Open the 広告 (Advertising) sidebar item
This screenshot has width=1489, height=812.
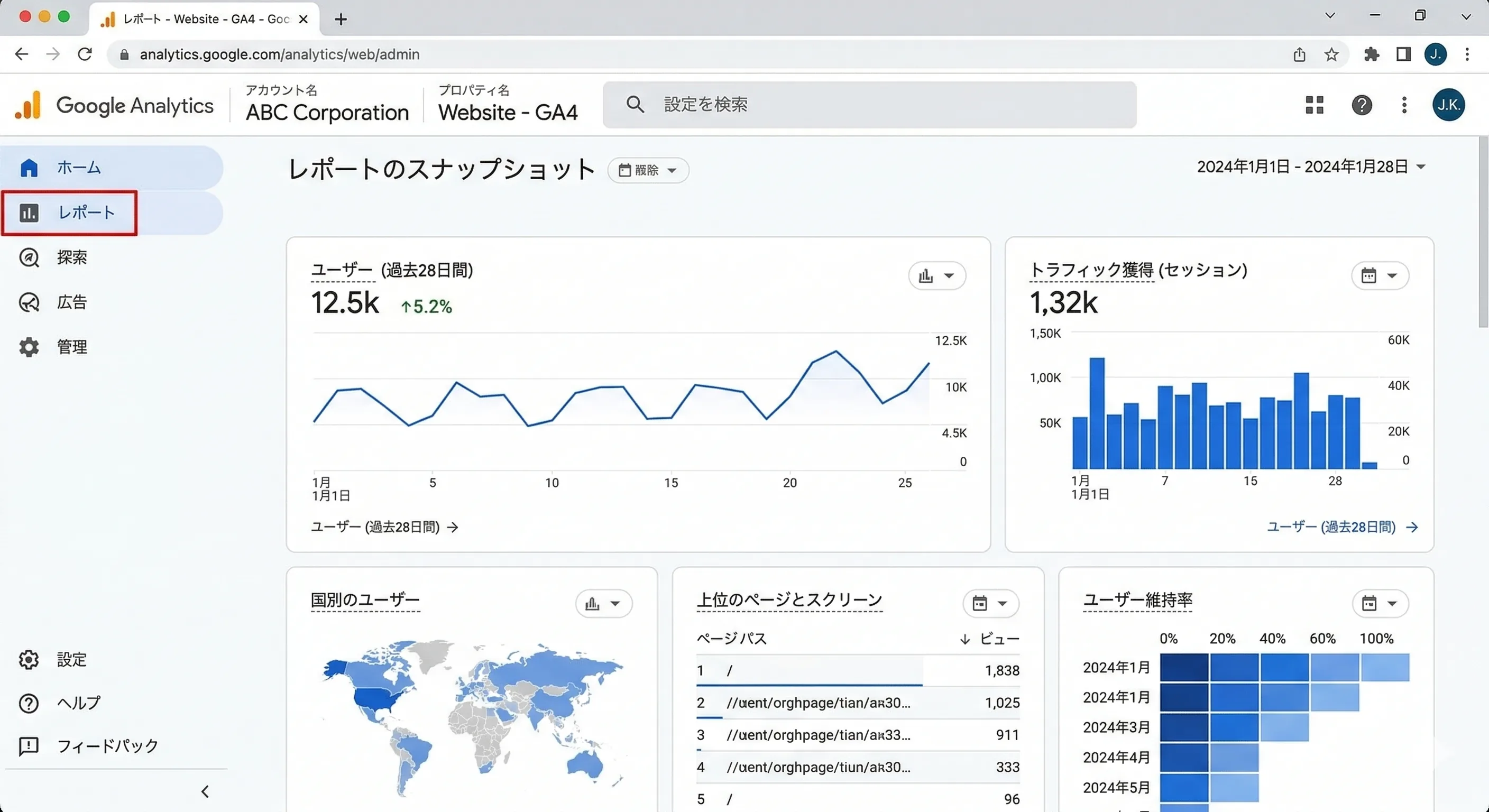(72, 302)
